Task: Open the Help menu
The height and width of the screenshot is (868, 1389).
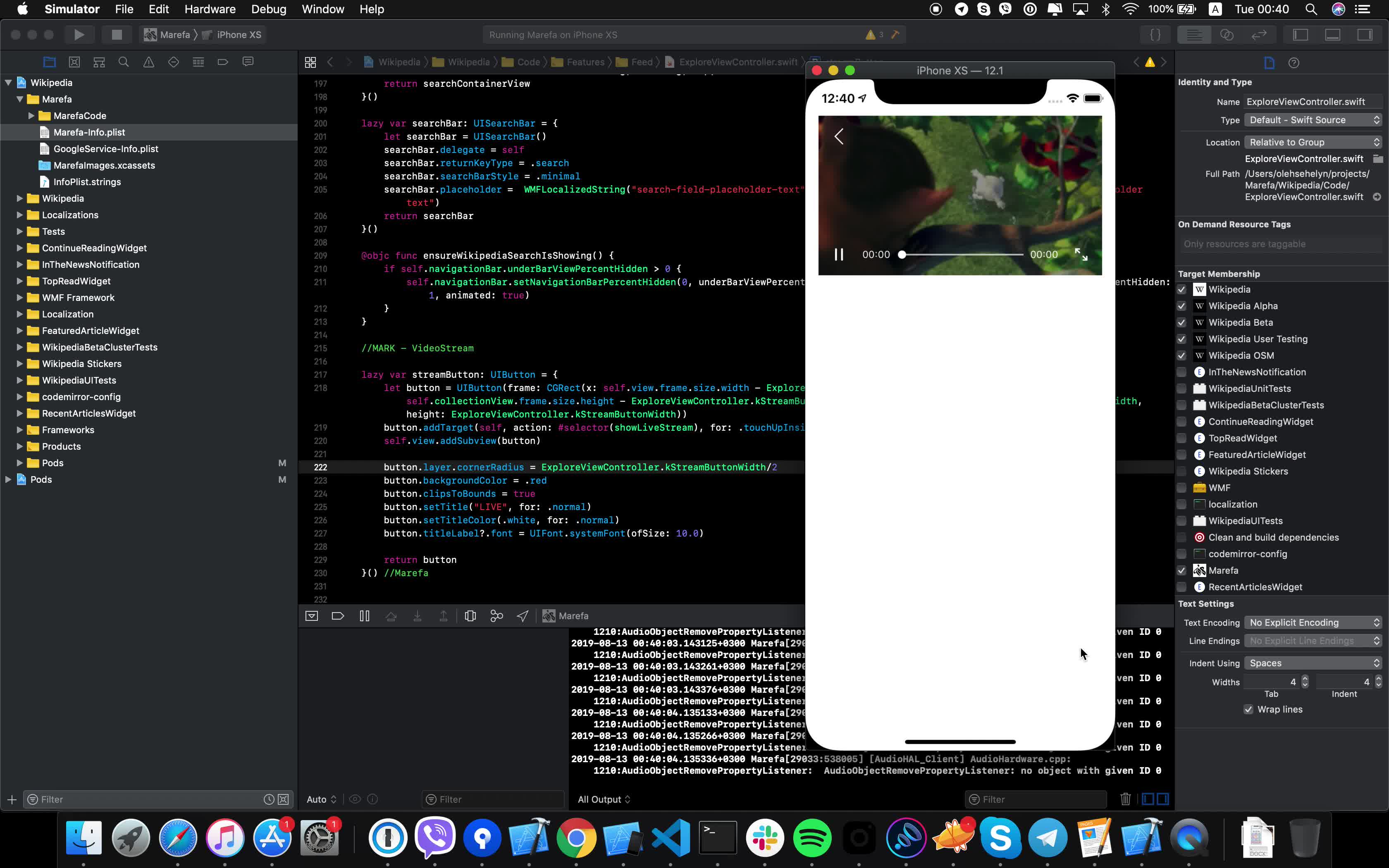Action: (372, 9)
